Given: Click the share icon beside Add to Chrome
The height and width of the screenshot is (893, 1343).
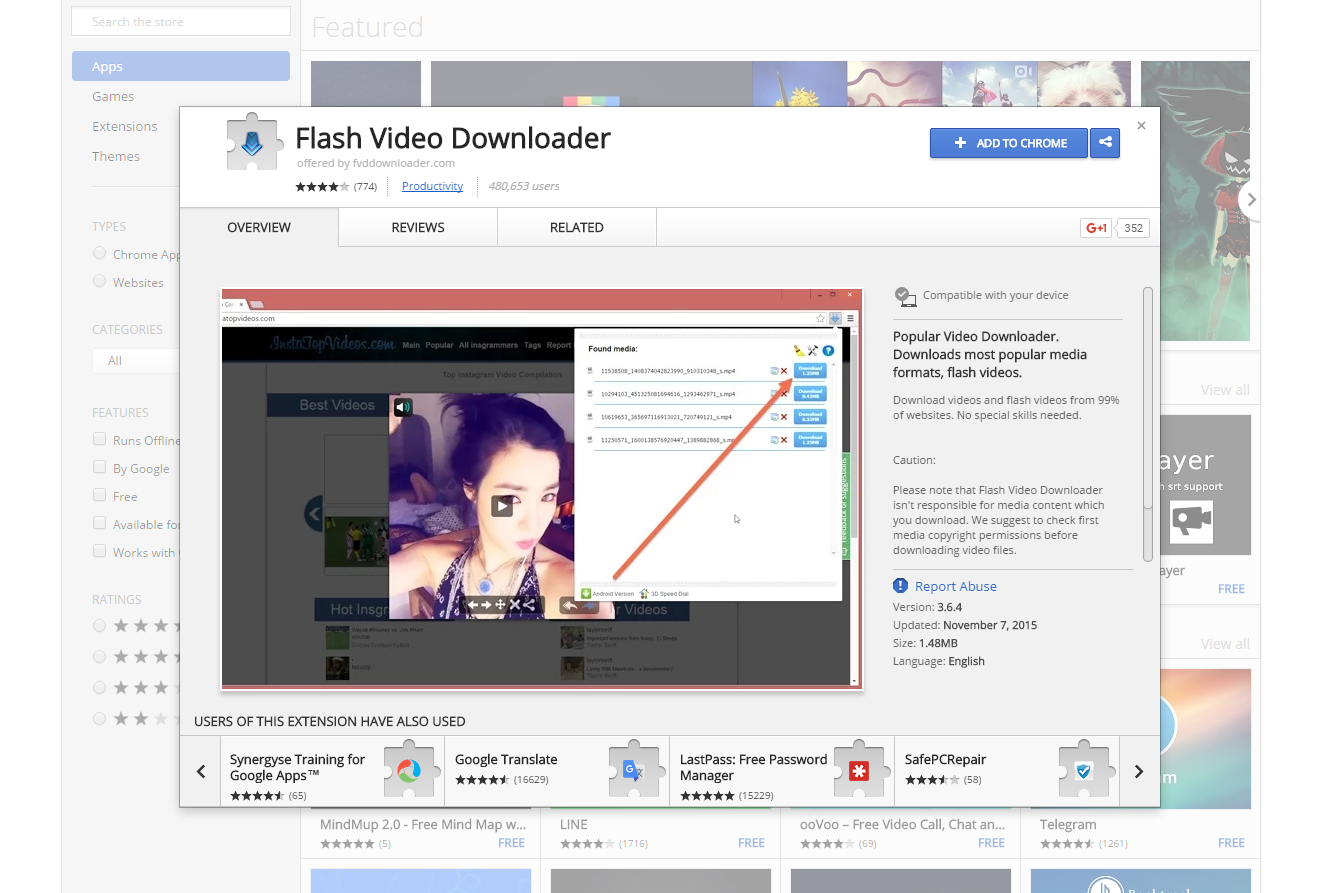Looking at the screenshot, I should [x=1105, y=143].
